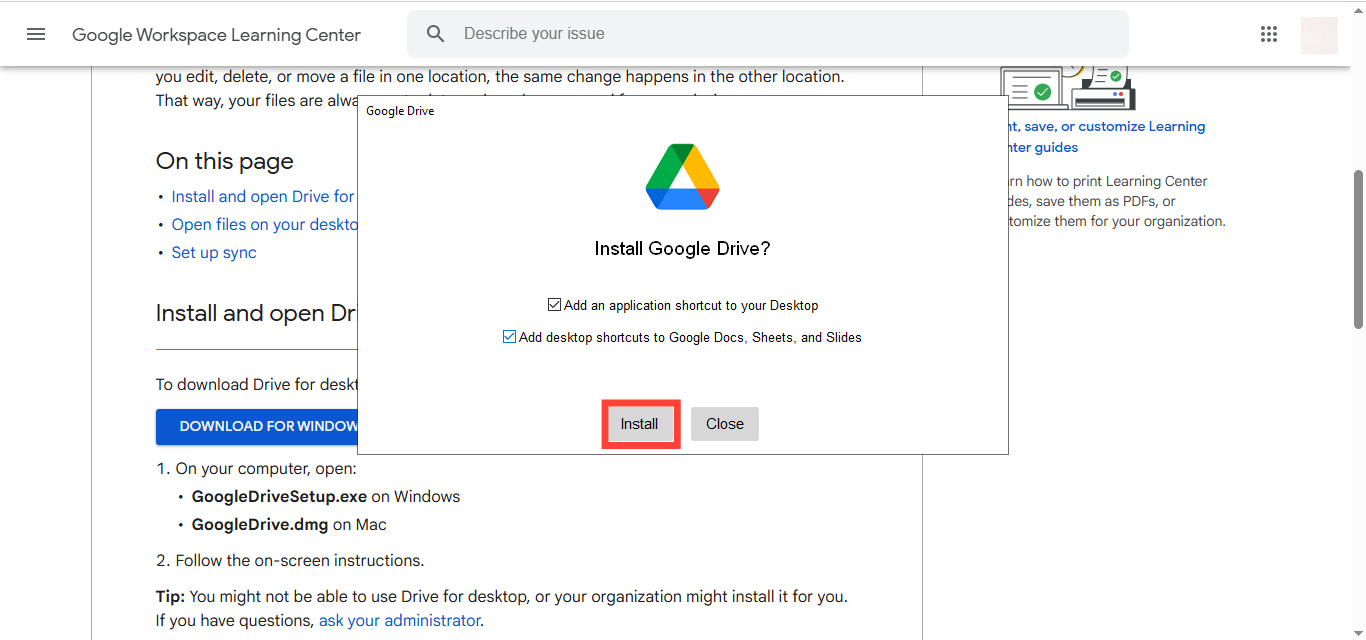The image size is (1366, 640).
Task: Follow the 'ask your administrator' link
Action: coord(399,620)
